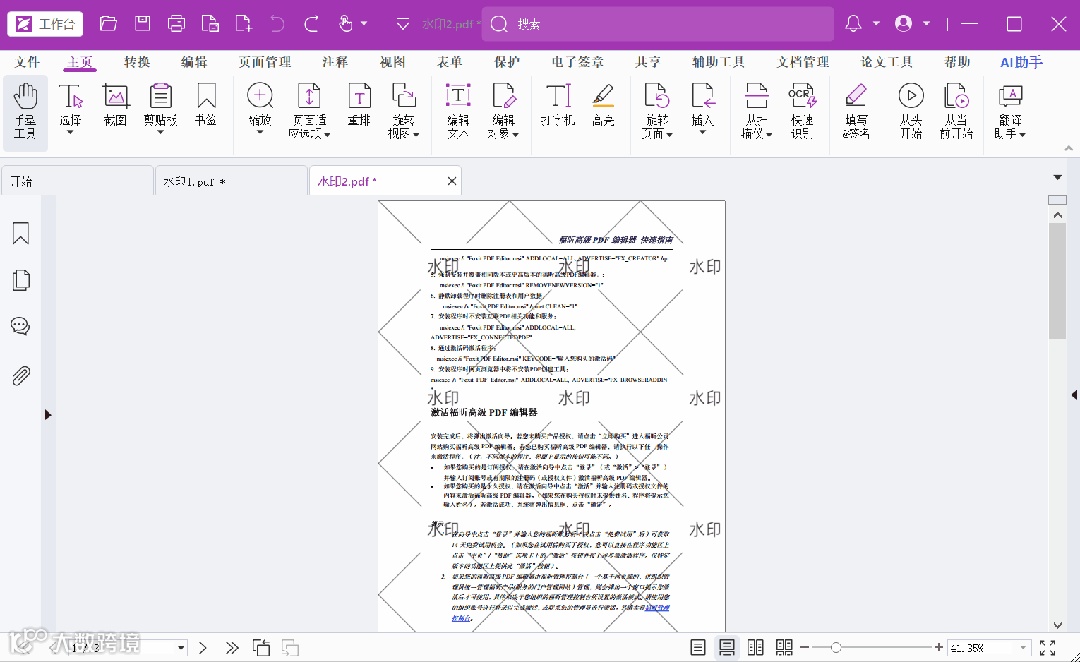This screenshot has height=662, width=1080.
Task: Activate the Select text tool
Action: 70,107
